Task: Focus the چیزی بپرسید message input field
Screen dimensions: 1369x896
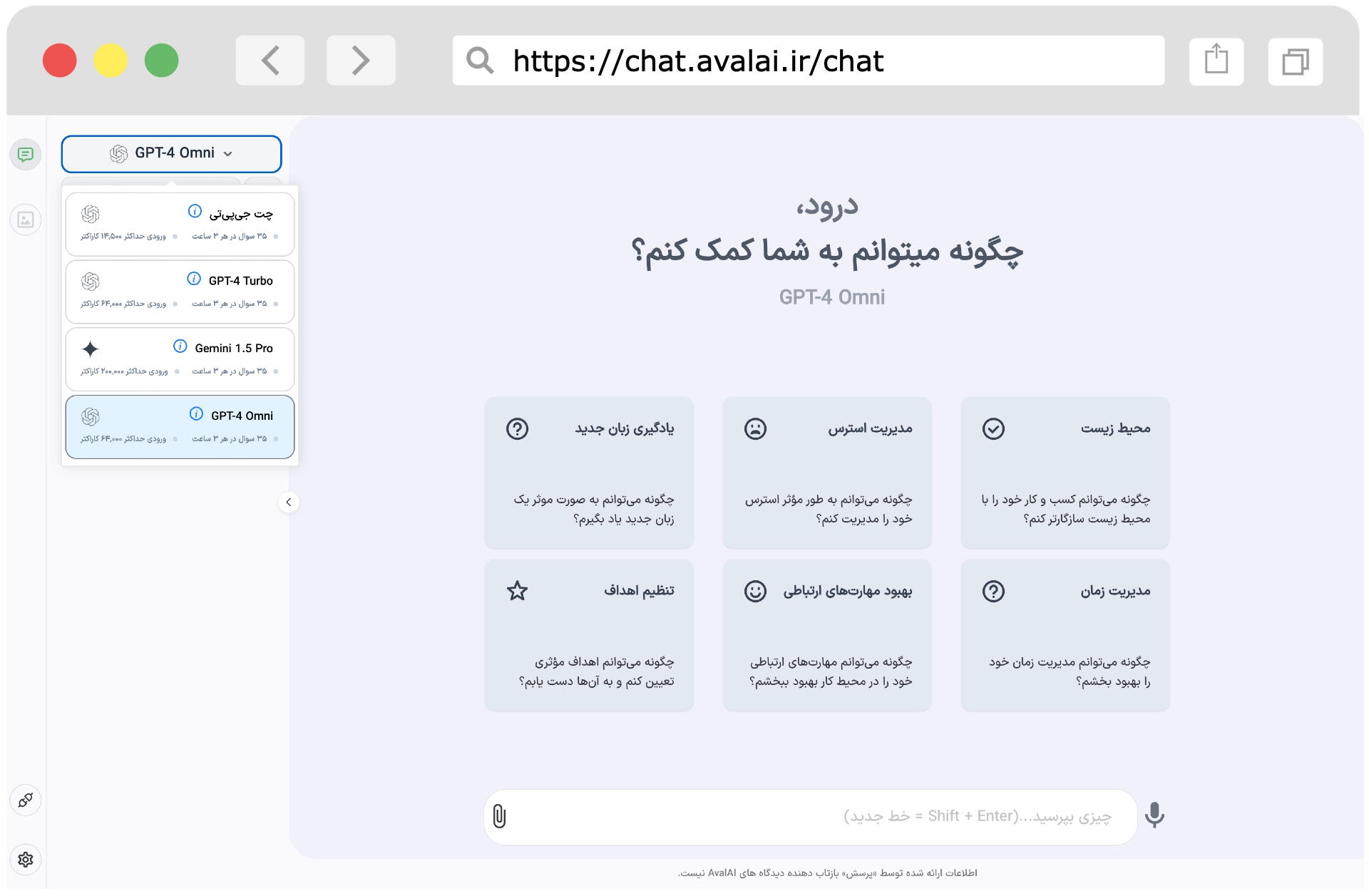Action: tap(811, 817)
